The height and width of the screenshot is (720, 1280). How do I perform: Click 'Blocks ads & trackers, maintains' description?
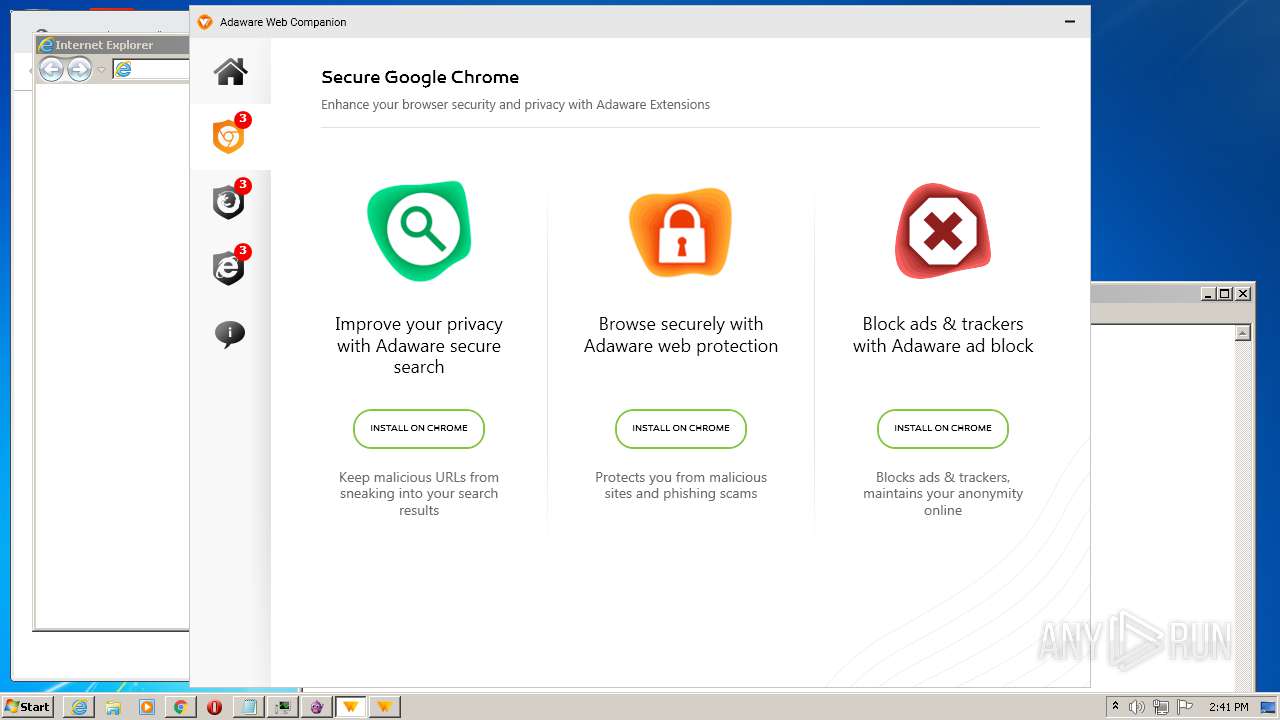pyautogui.click(x=943, y=494)
